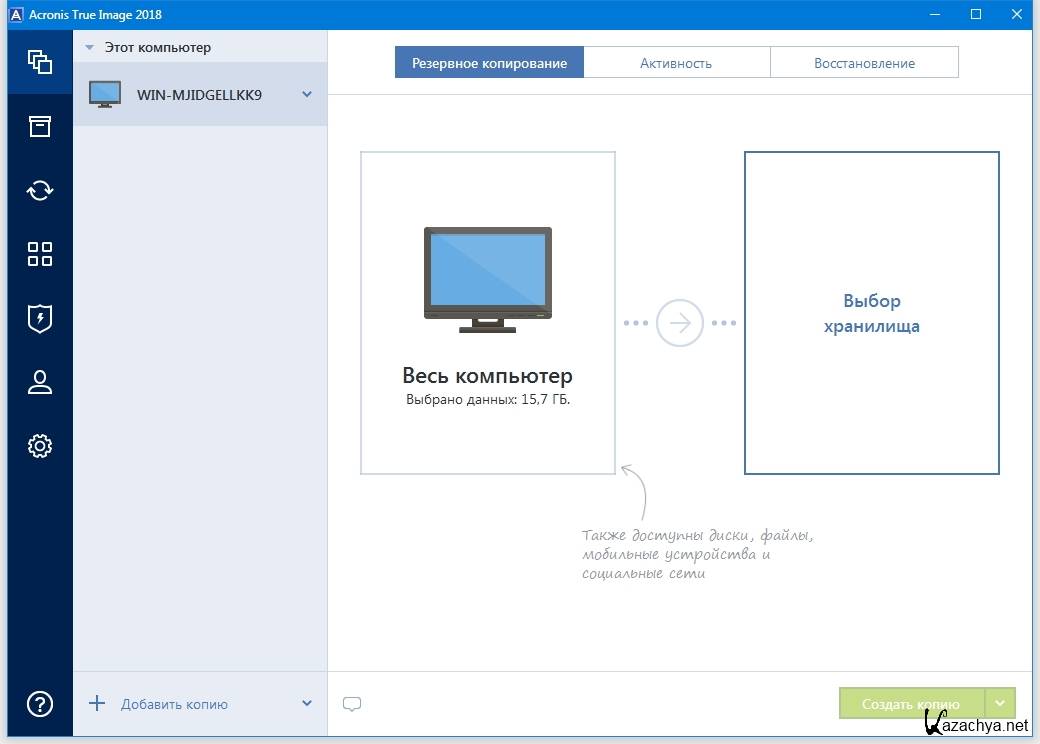1040x744 pixels.
Task: Click the comment speech bubble icon
Action: 352,704
